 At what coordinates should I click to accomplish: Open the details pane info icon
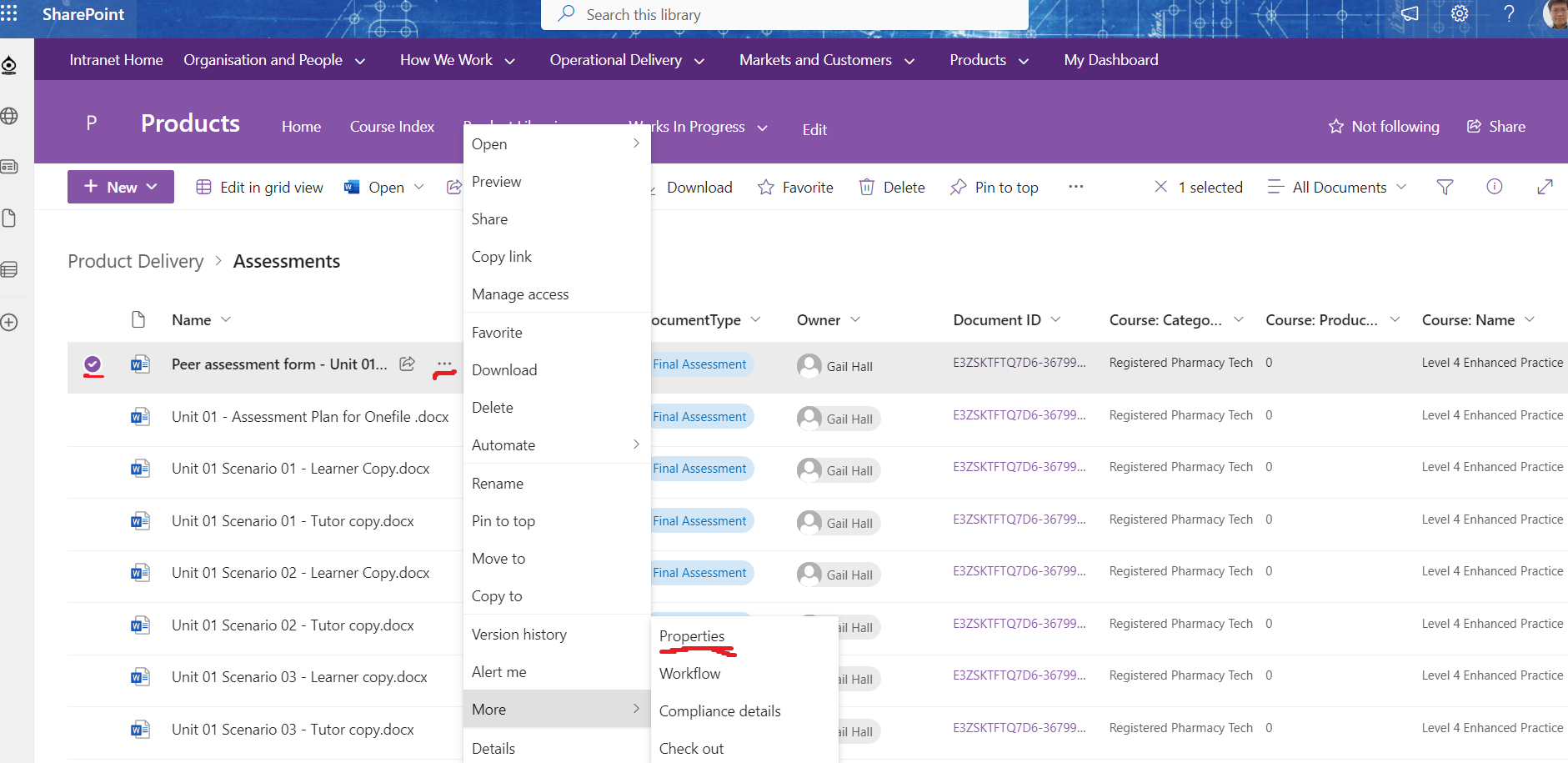coord(1494,187)
